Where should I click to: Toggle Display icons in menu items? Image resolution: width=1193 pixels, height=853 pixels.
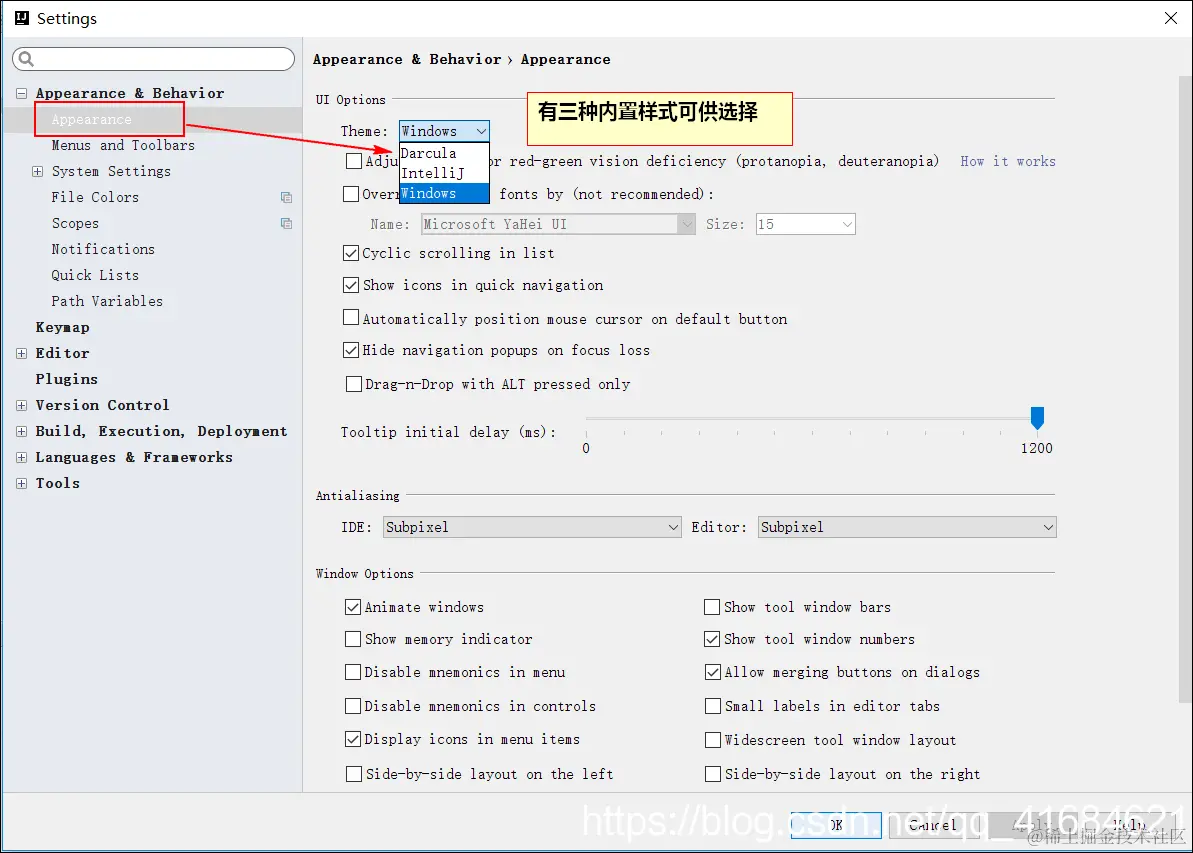point(352,739)
